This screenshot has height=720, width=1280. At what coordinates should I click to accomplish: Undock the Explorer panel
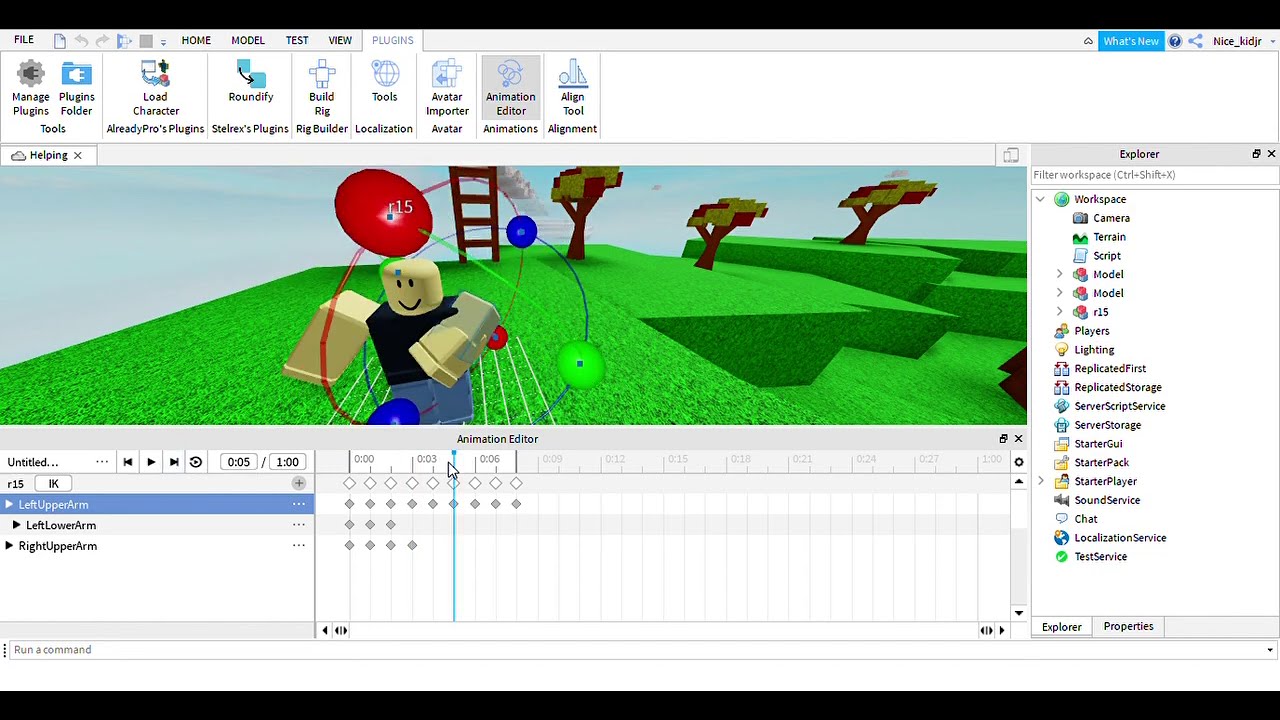pyautogui.click(x=1256, y=154)
